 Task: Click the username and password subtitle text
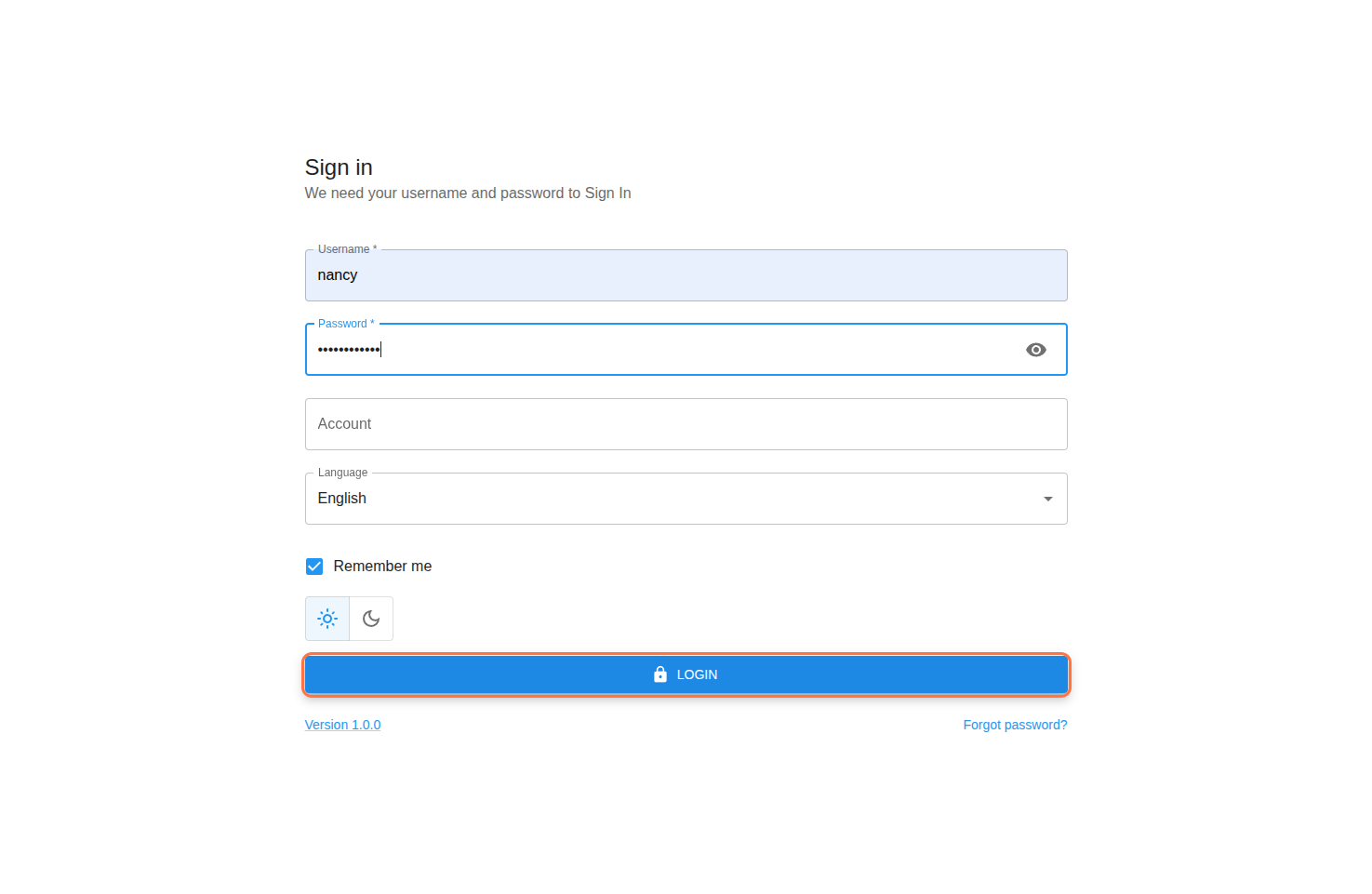pos(468,193)
